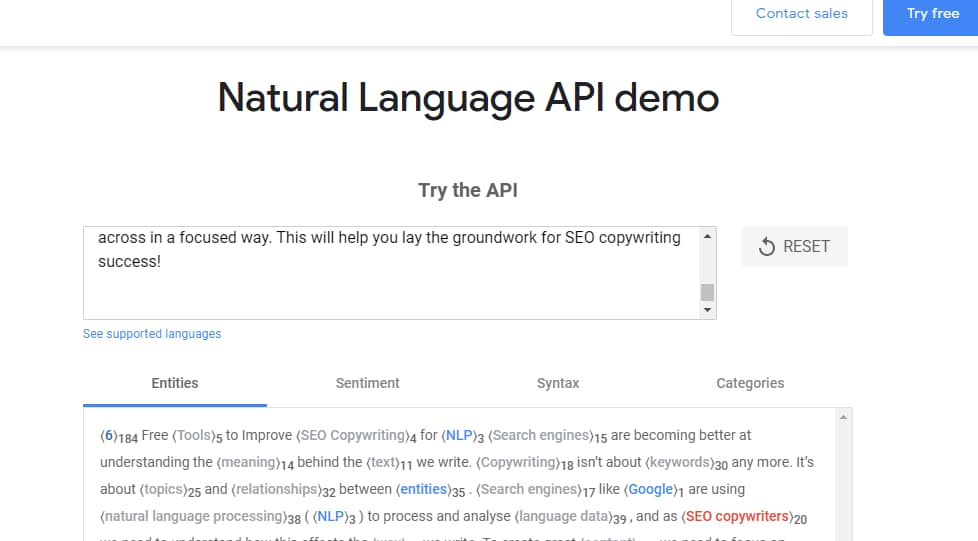Open the Categories tab

pos(750,383)
